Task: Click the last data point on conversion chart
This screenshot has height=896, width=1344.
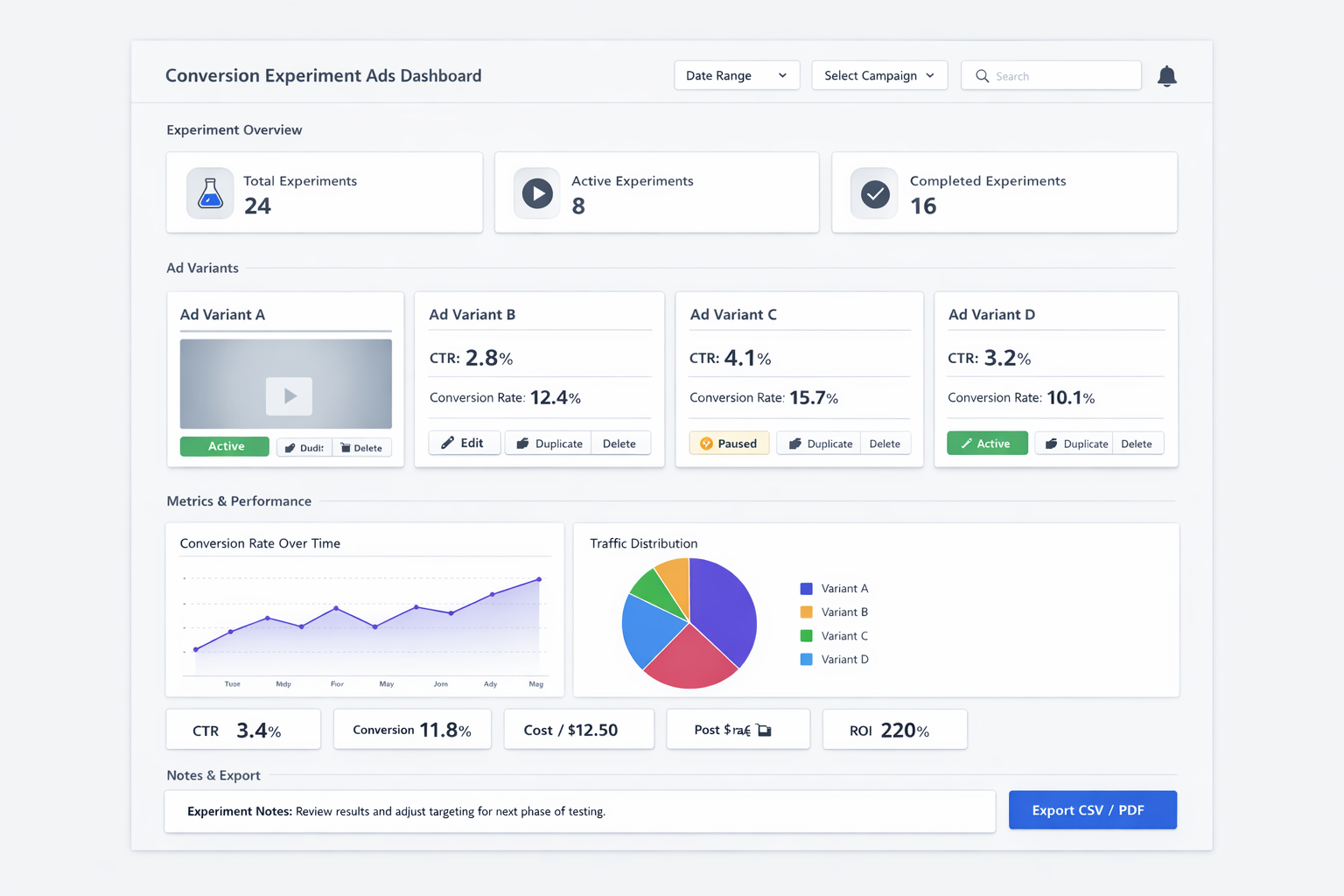Action: click(539, 579)
